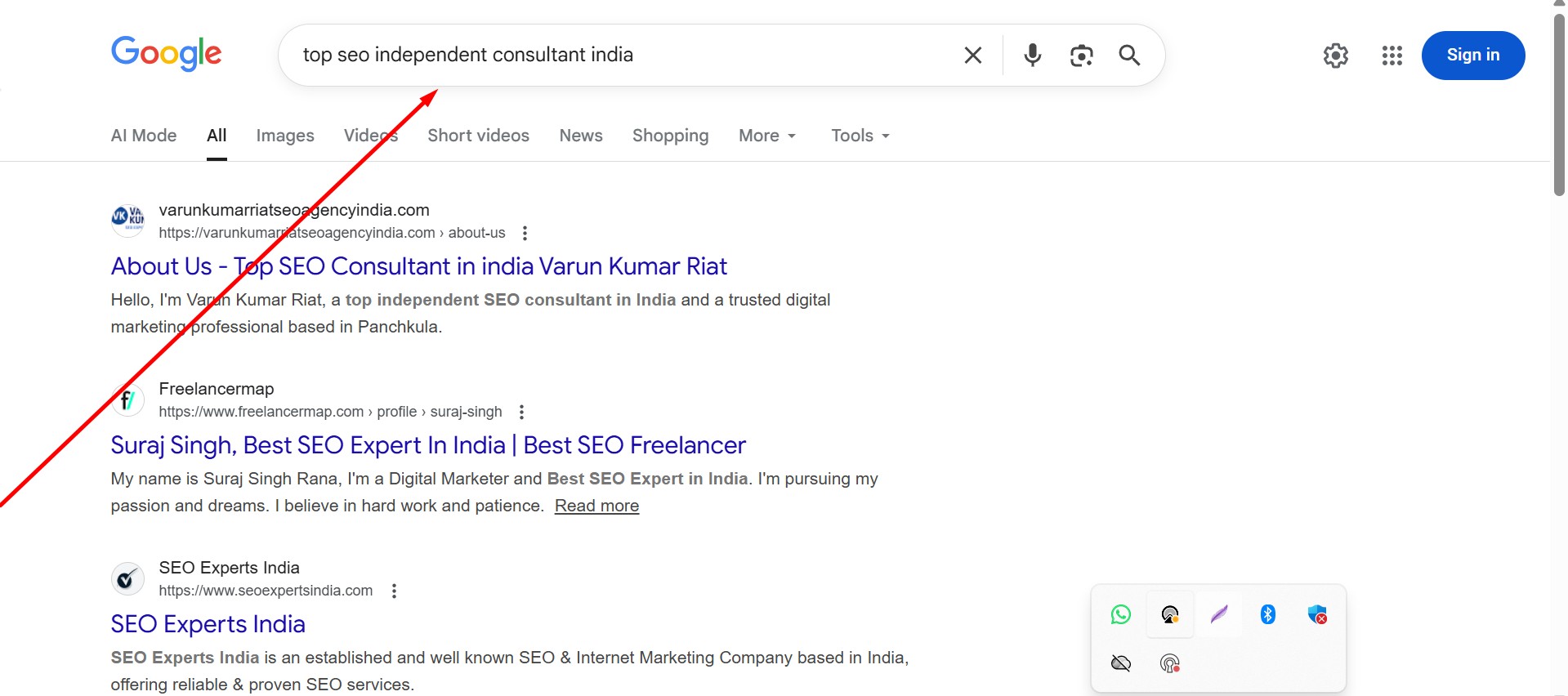Image resolution: width=1568 pixels, height=696 pixels.
Task: Submit search with the magnifier icon
Action: point(1129,55)
